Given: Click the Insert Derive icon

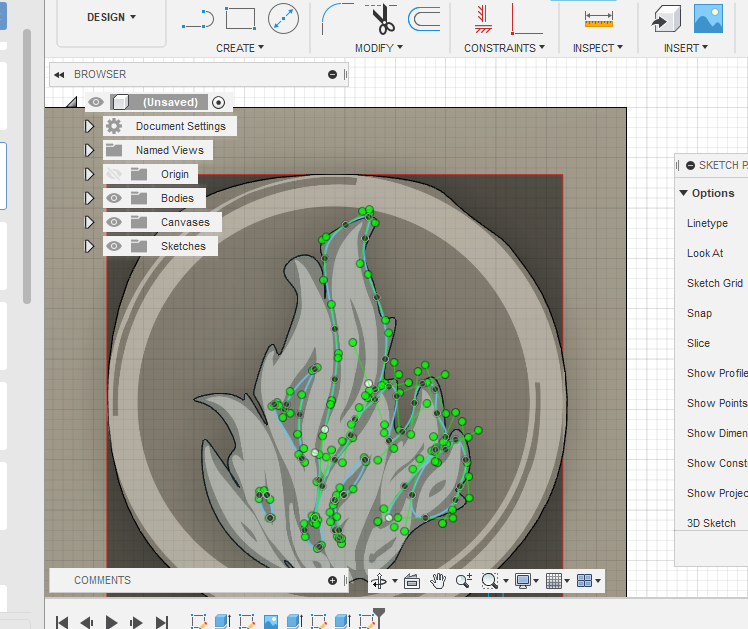Looking at the screenshot, I should pos(666,19).
